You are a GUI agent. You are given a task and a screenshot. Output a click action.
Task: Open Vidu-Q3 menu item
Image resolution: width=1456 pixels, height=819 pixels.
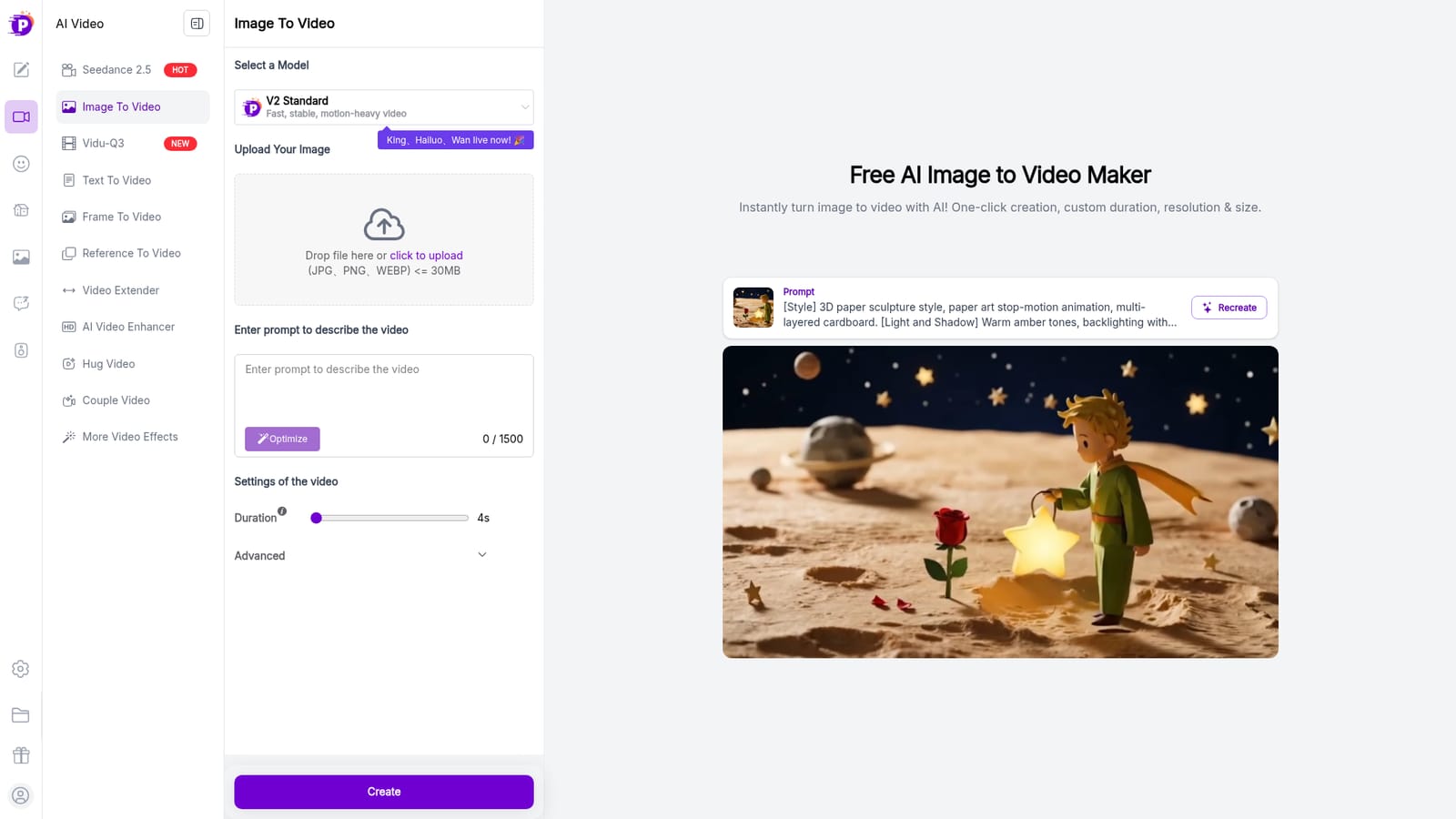pos(133,143)
